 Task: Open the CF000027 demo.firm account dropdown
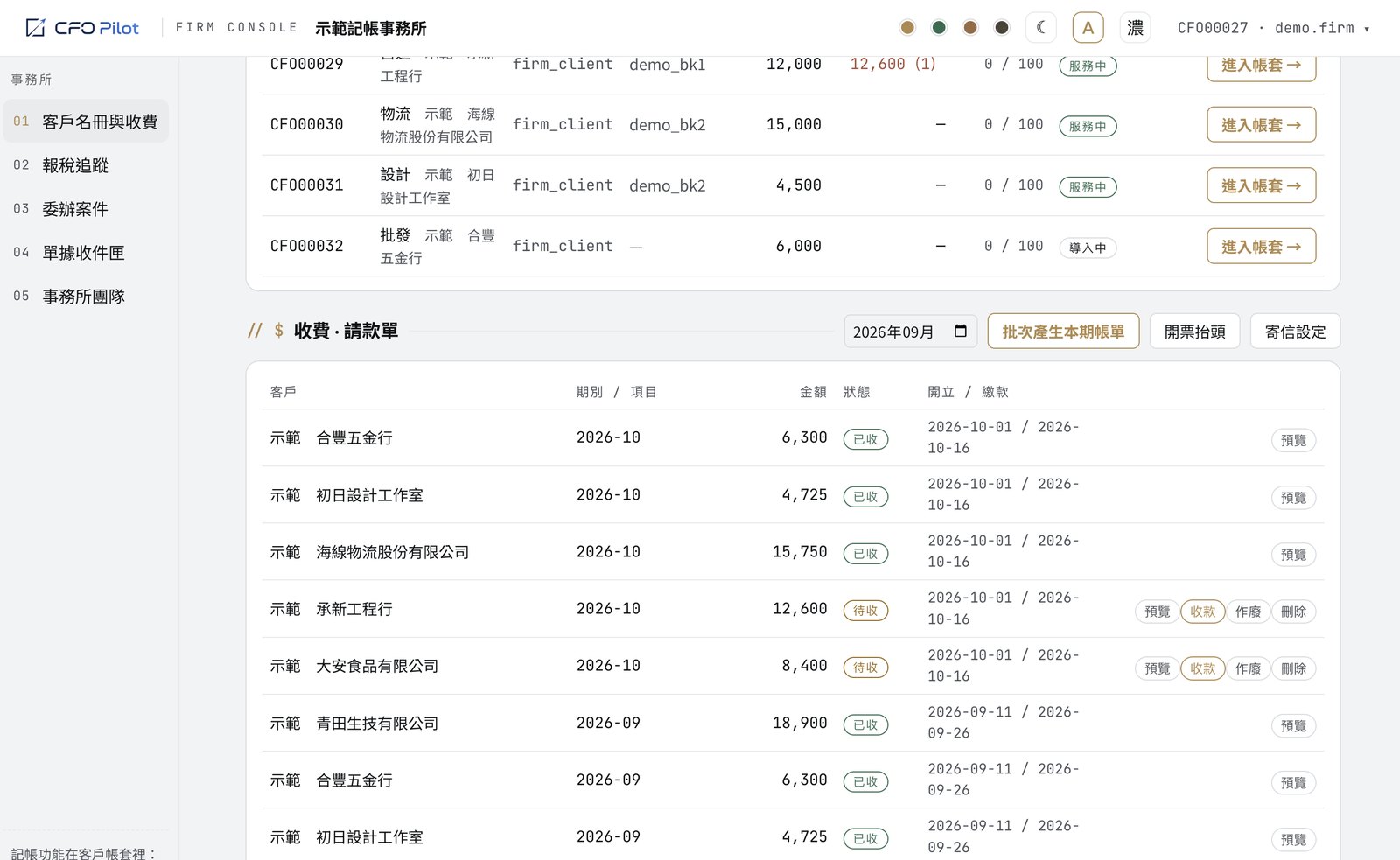[1273, 28]
